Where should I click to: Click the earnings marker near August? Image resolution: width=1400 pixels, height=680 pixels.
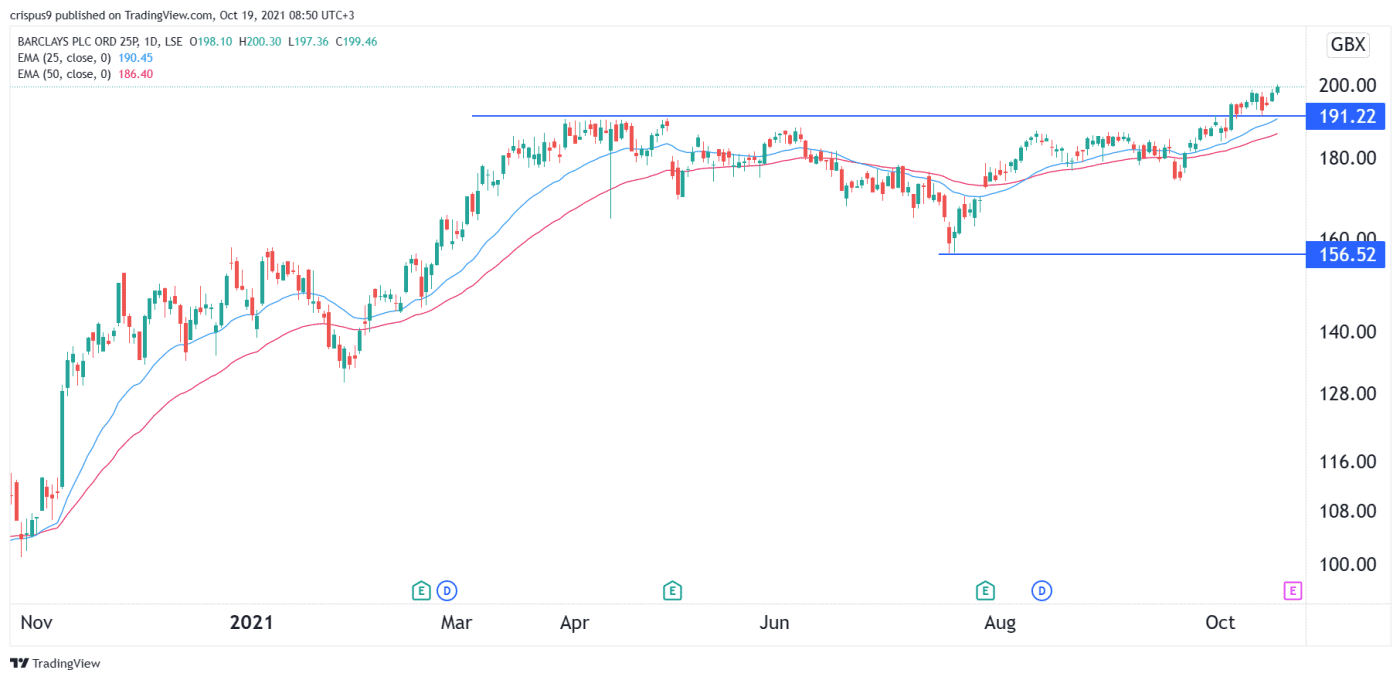pos(985,590)
